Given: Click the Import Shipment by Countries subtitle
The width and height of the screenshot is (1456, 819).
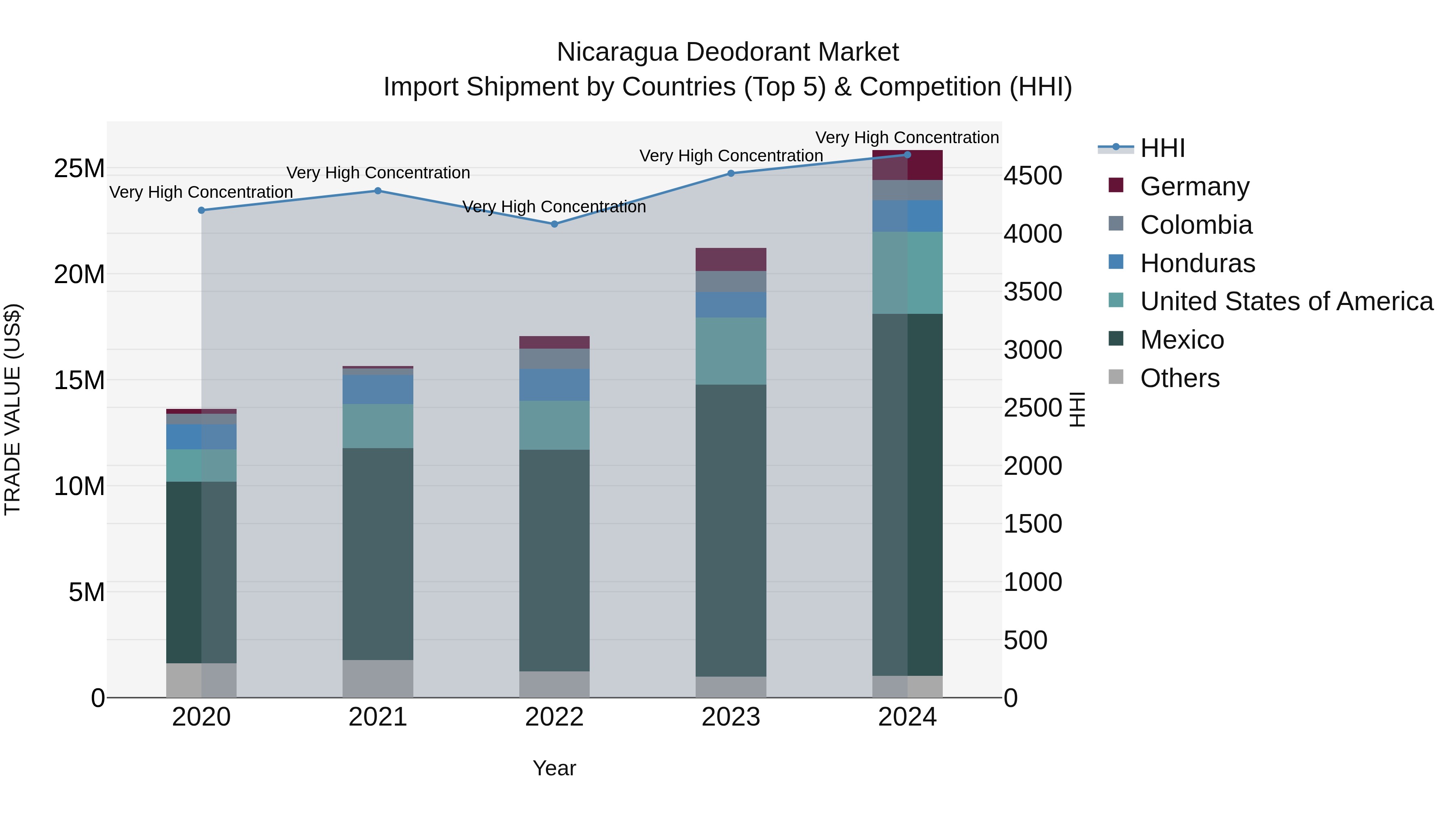Looking at the screenshot, I should (728, 87).
